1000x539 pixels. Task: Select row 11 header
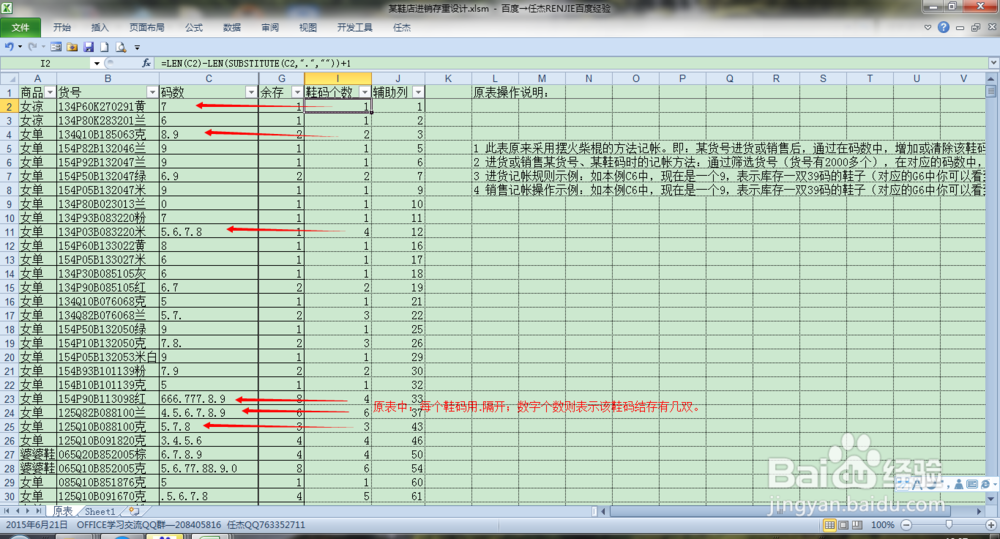9,232
